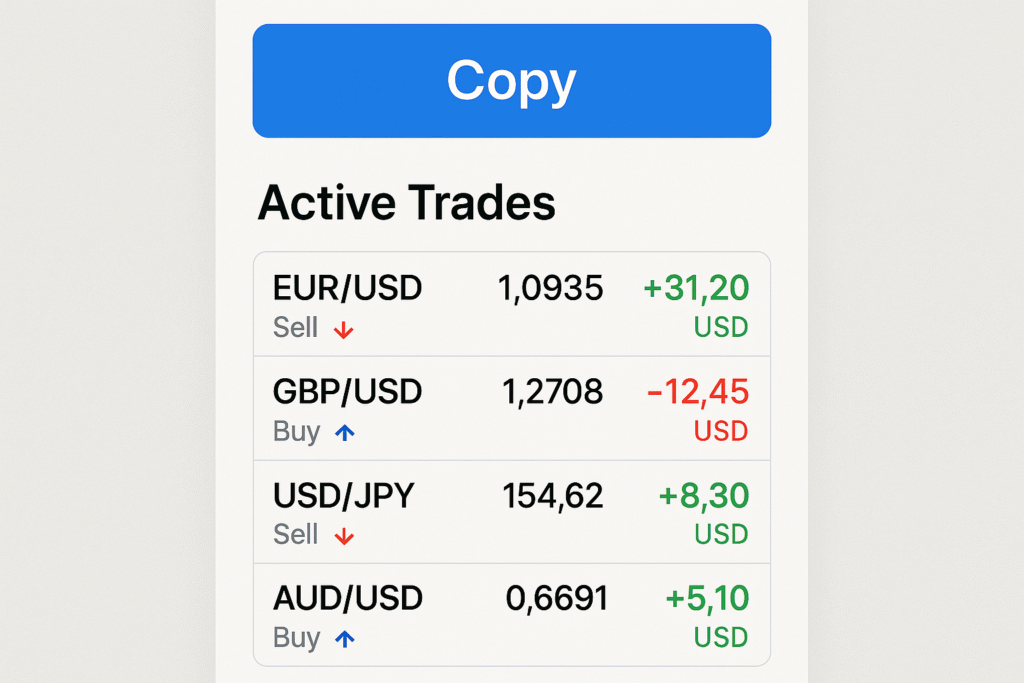This screenshot has width=1024, height=683.
Task: Select the USD/JPY pair name
Action: [343, 496]
